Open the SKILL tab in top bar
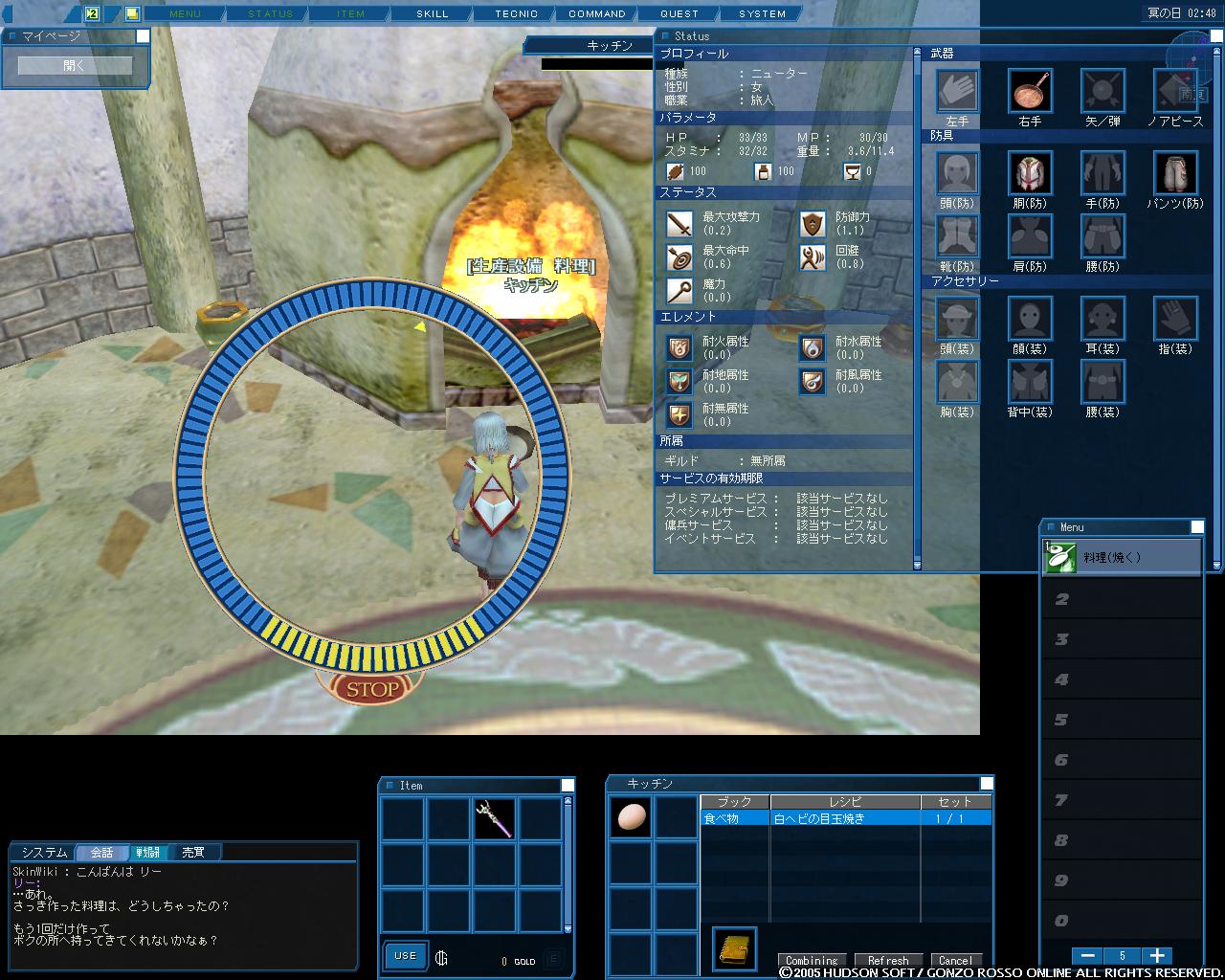The height and width of the screenshot is (980, 1225). [433, 13]
